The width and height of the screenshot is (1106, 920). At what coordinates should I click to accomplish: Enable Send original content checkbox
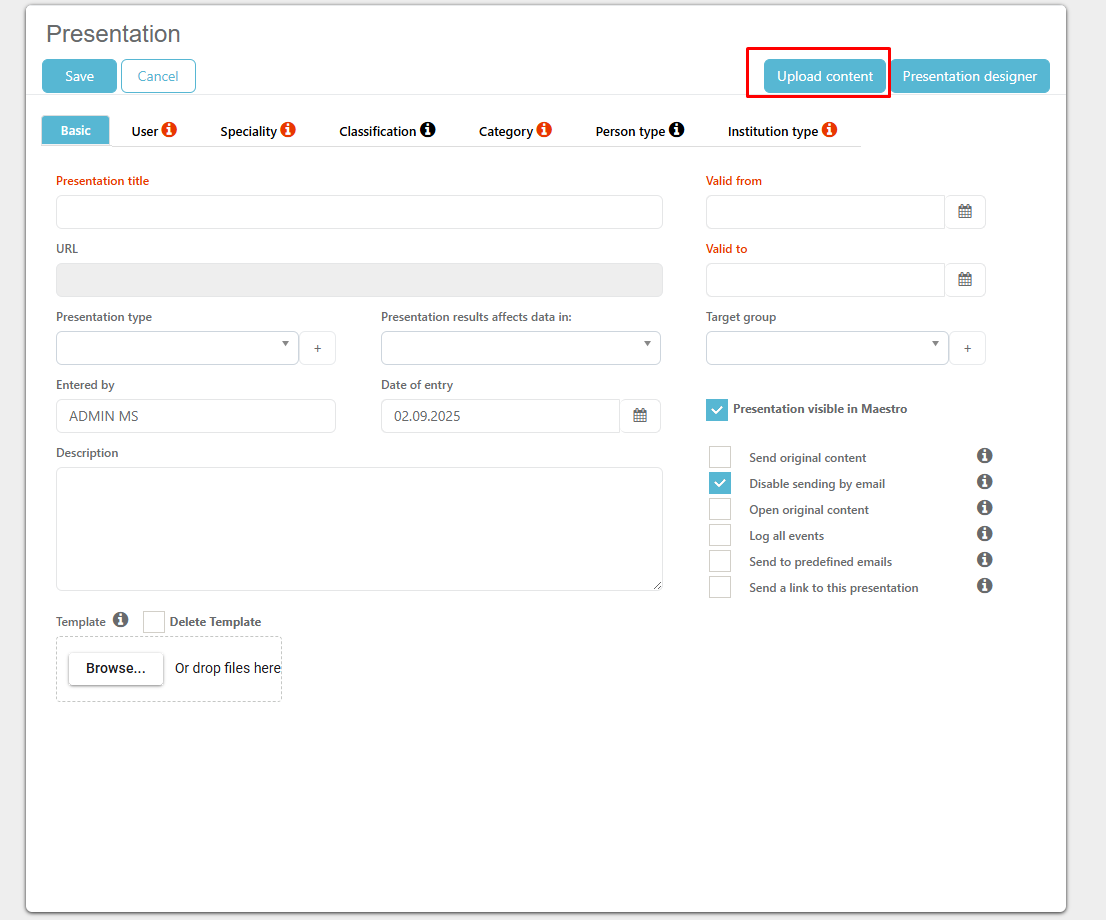[720, 457]
